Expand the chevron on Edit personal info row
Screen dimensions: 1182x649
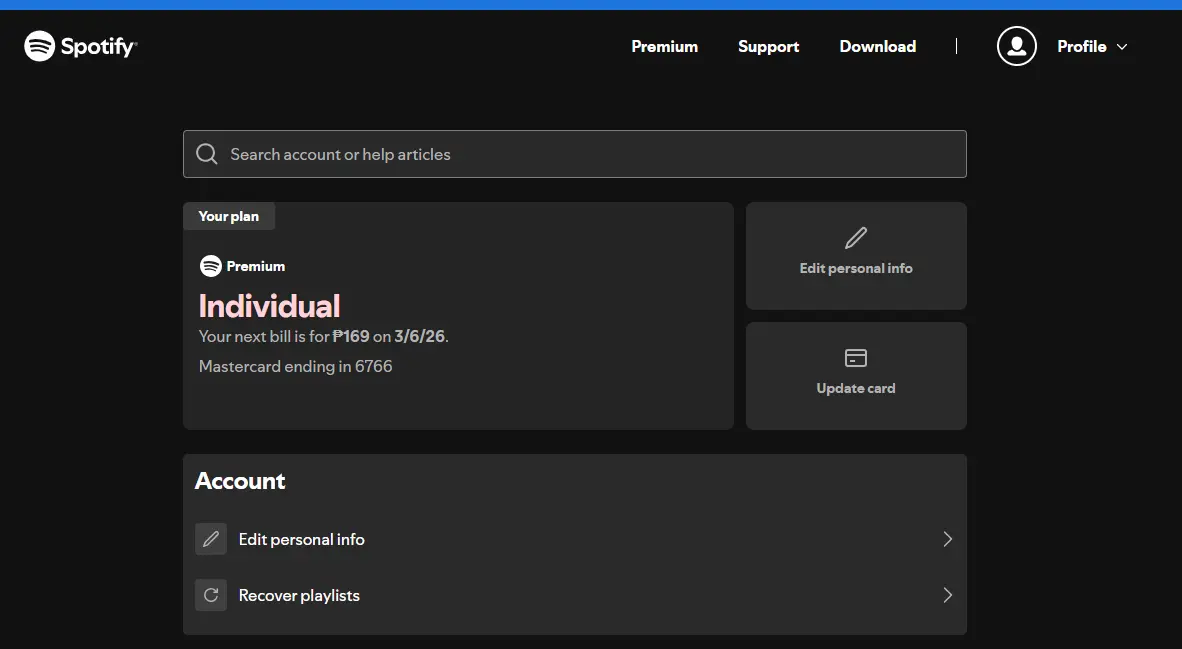[x=948, y=539]
